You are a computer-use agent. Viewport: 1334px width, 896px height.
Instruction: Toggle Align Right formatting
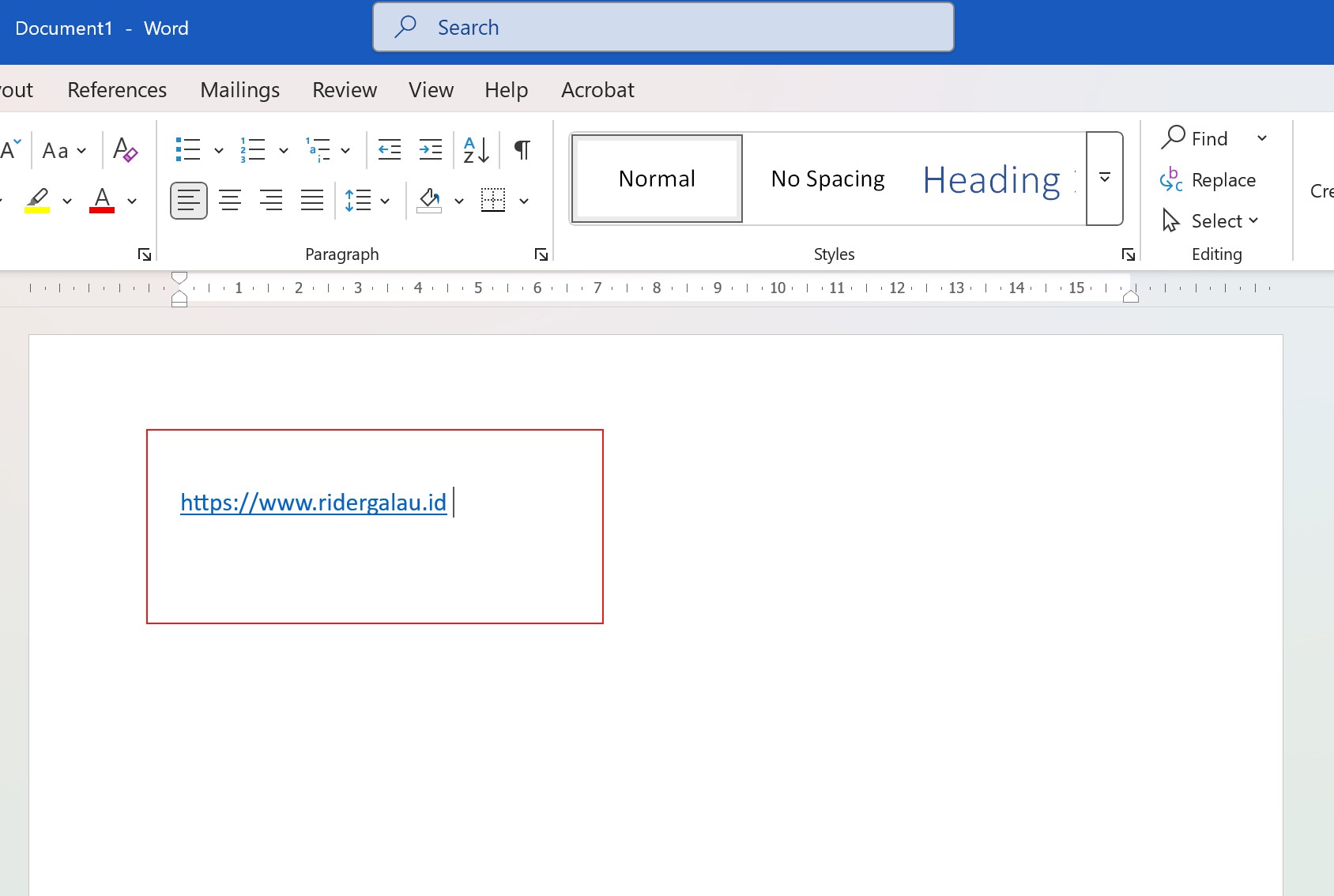tap(271, 200)
